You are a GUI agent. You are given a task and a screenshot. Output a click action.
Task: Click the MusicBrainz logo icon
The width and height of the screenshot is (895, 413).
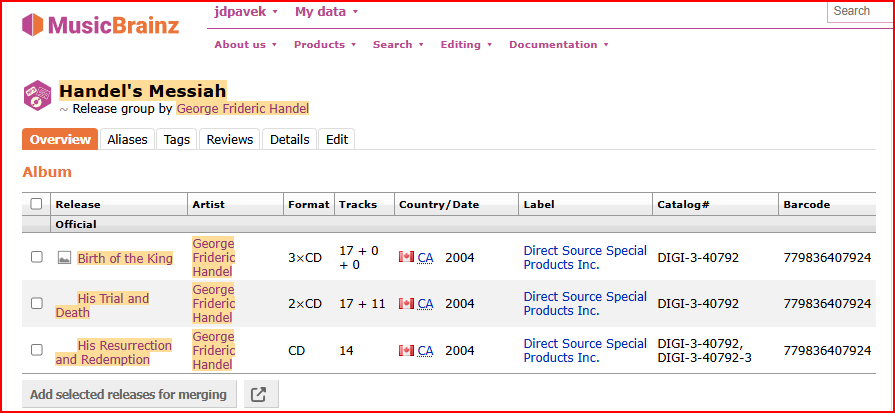coord(34,25)
